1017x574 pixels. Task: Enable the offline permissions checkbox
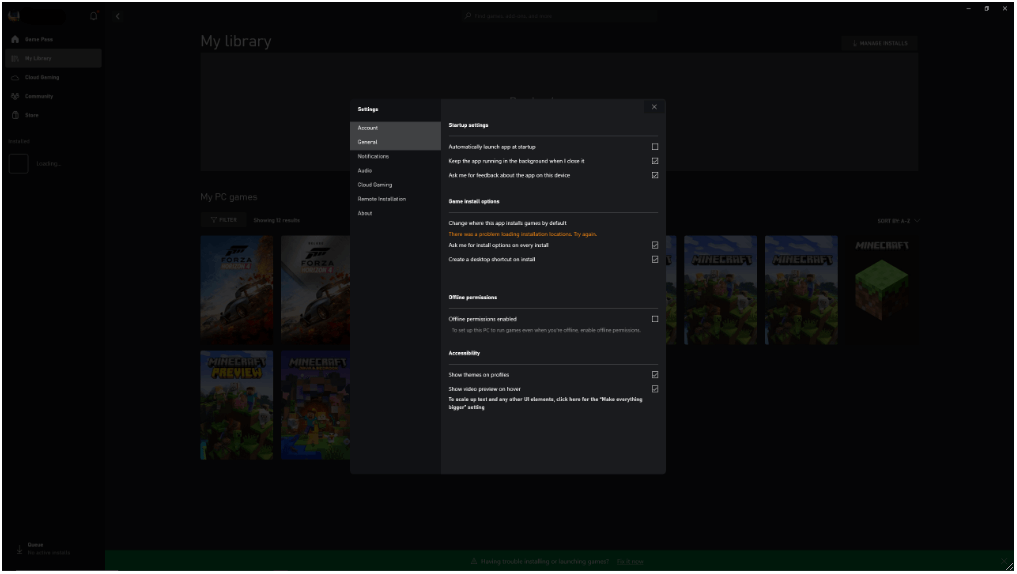point(655,319)
